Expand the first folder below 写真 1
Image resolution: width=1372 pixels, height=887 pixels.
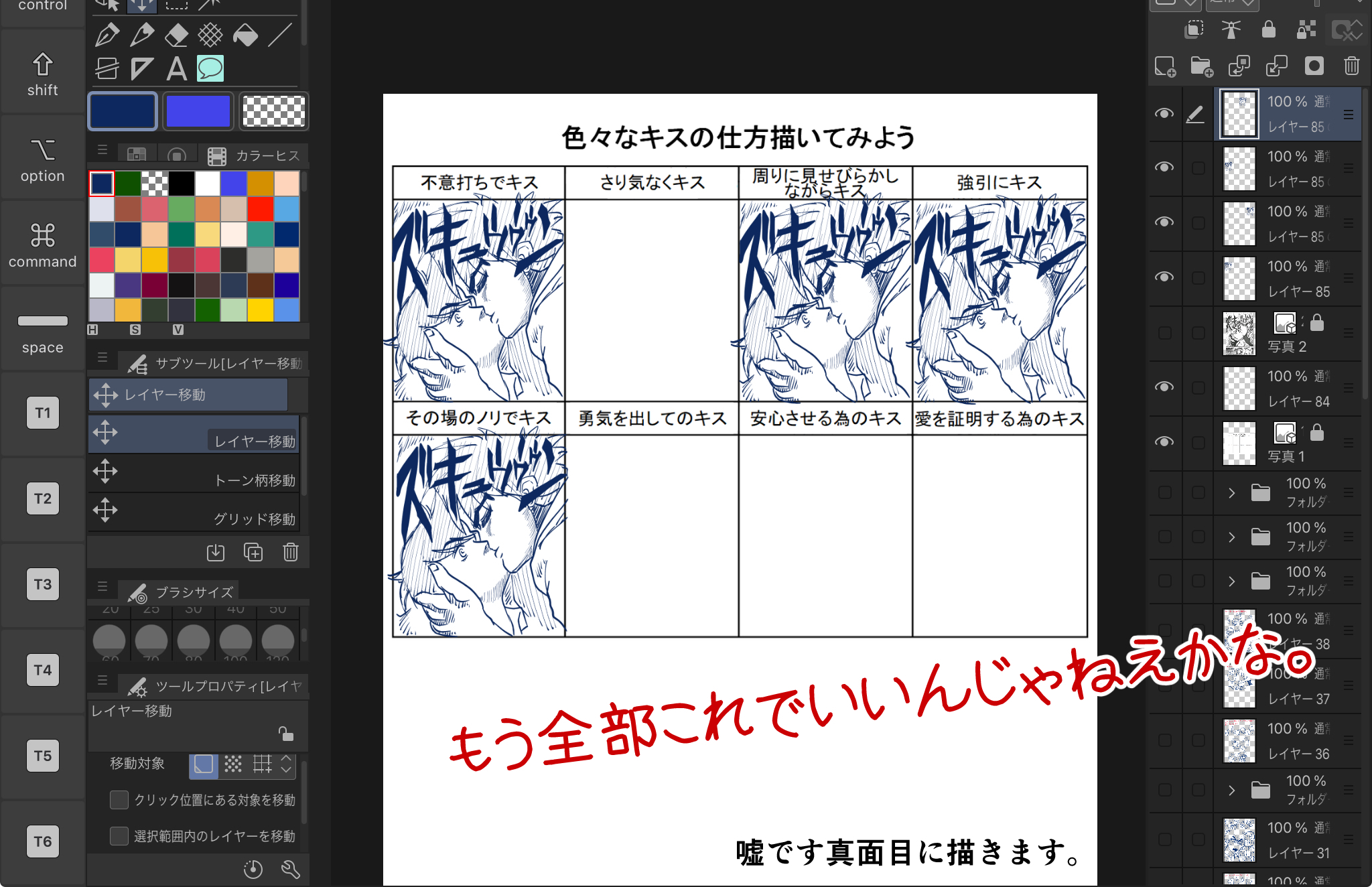click(1231, 493)
